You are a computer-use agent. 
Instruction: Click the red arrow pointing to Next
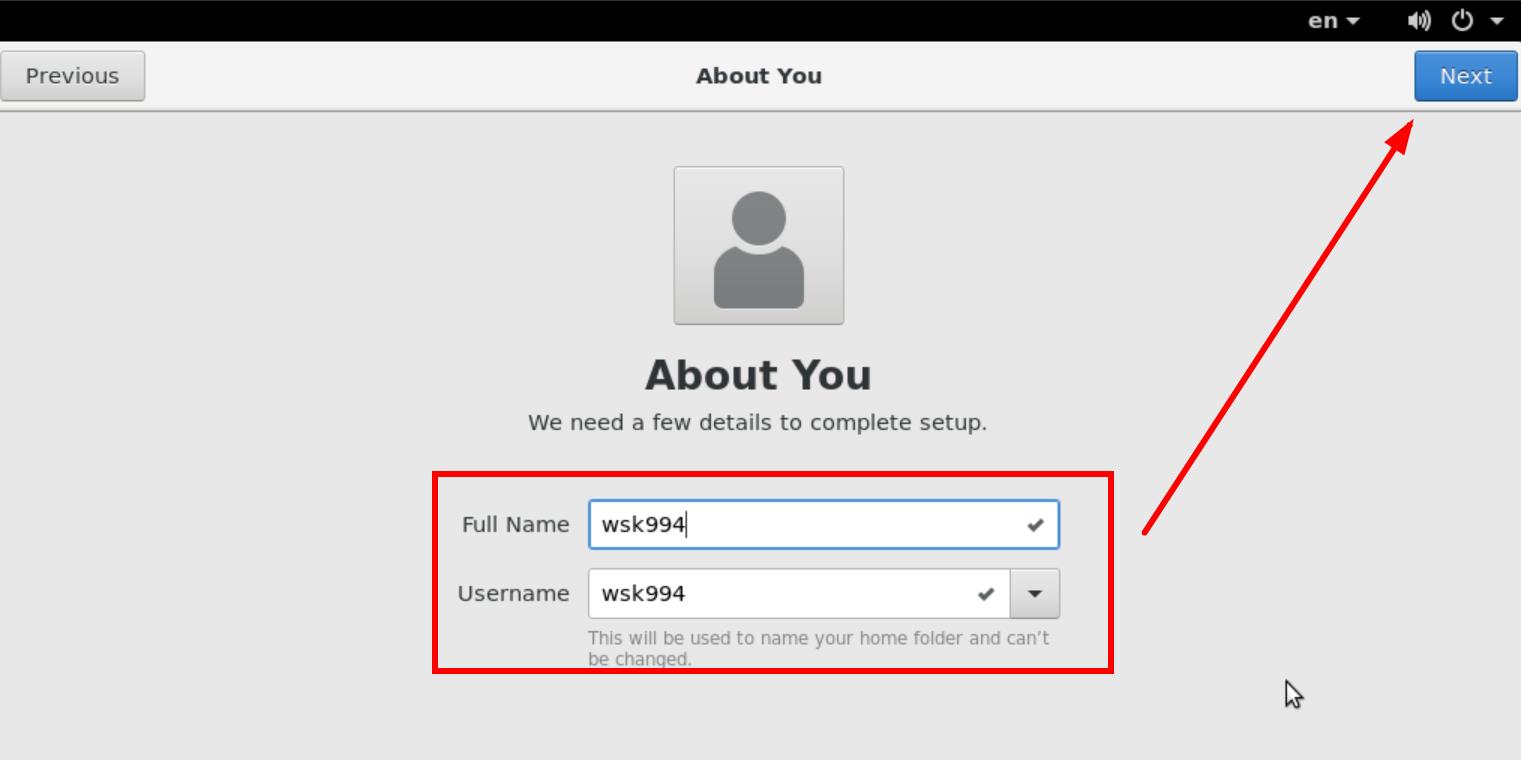pos(1277,327)
